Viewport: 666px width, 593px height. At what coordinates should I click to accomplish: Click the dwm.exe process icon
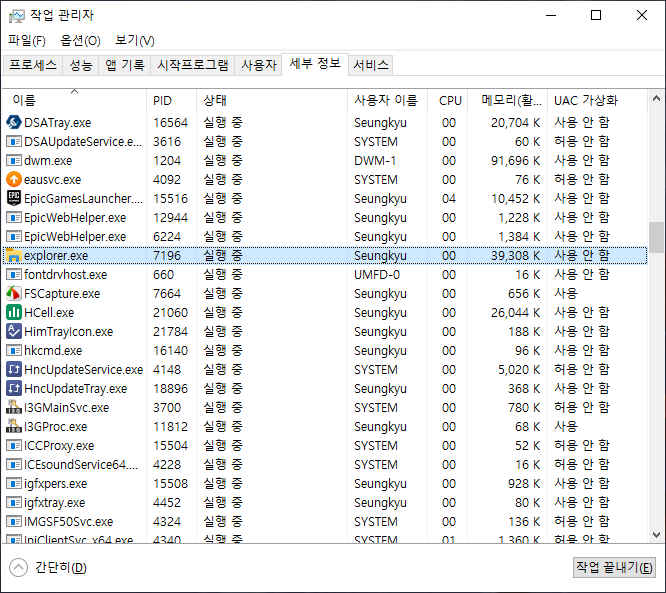14,161
